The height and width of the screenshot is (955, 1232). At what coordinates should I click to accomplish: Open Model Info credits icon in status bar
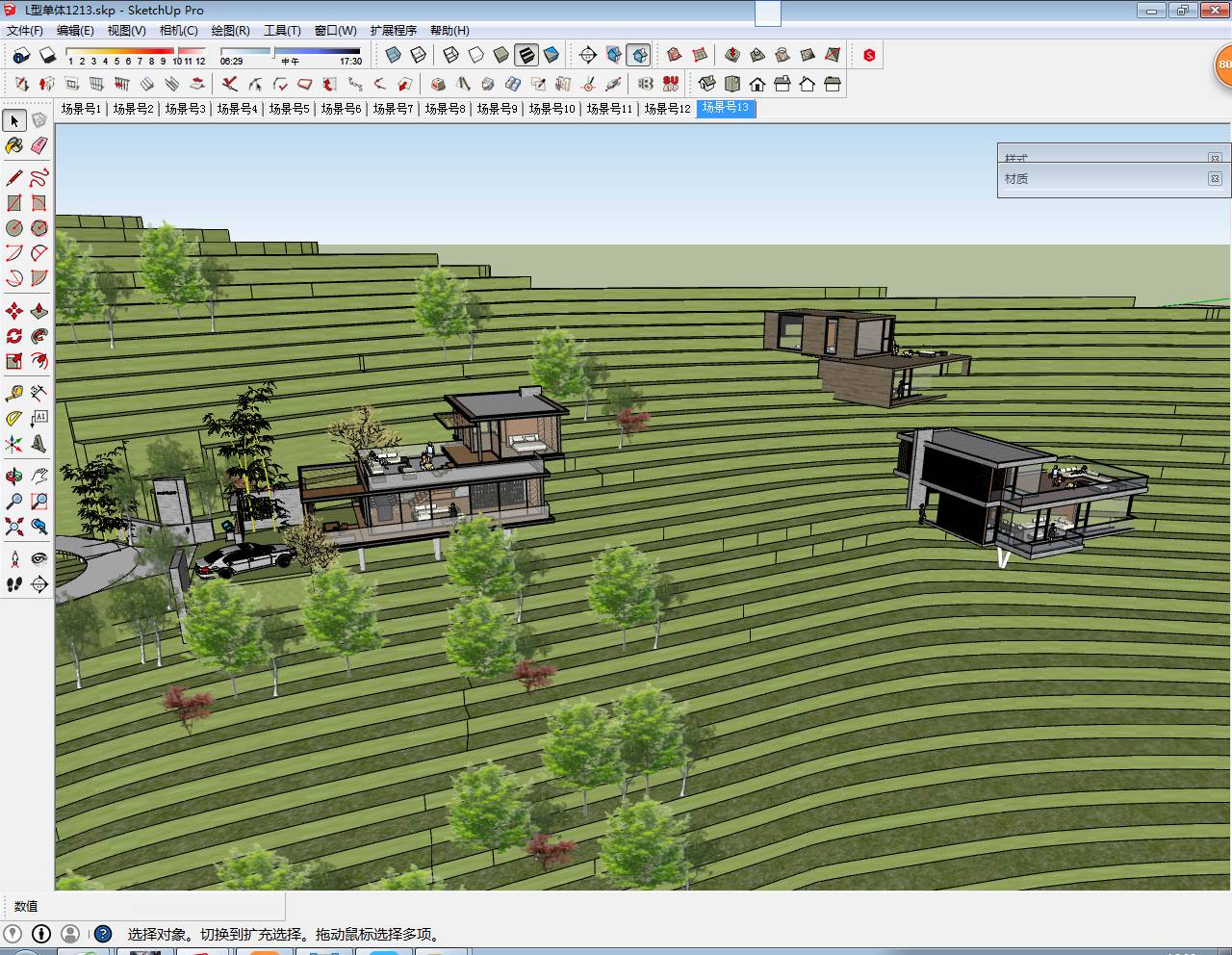pos(41,934)
